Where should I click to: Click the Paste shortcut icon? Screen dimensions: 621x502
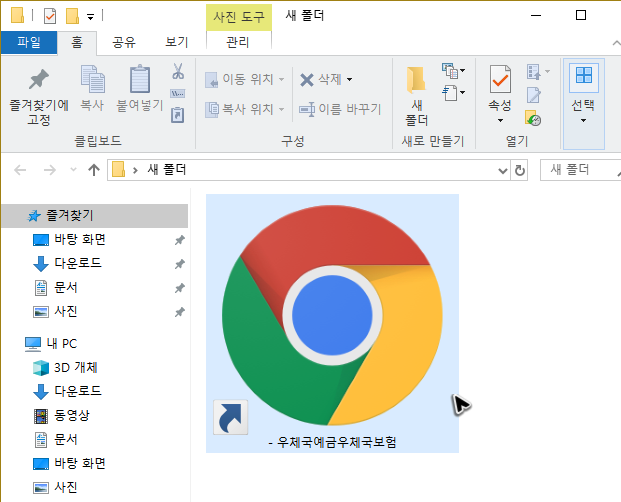pyautogui.click(x=177, y=115)
